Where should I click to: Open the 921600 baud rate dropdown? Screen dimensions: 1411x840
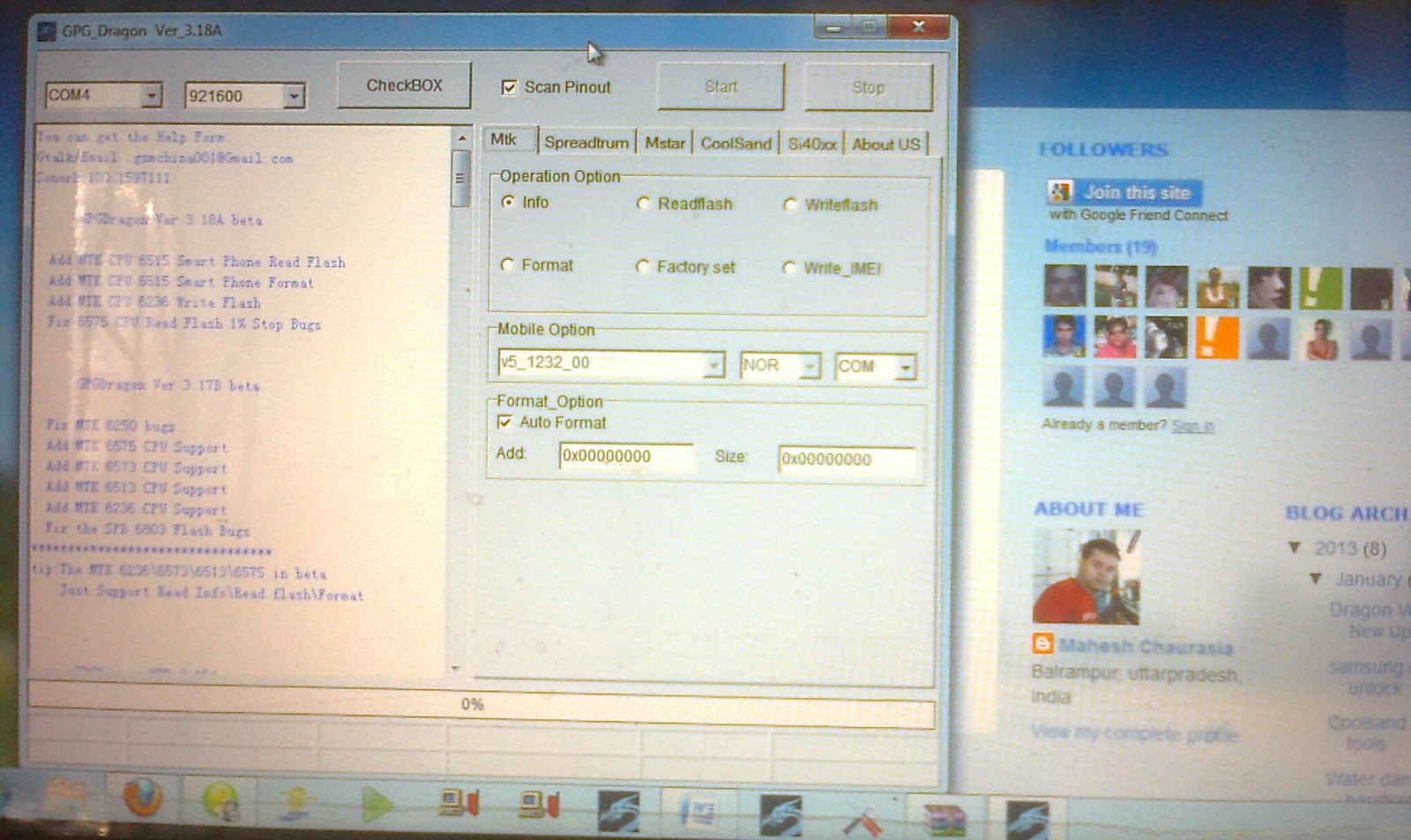(294, 96)
